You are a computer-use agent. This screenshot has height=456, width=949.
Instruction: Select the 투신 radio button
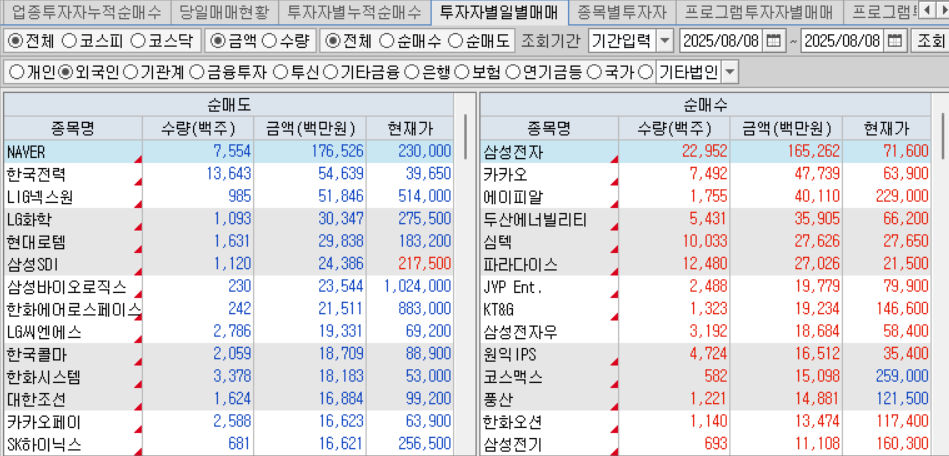pos(280,73)
